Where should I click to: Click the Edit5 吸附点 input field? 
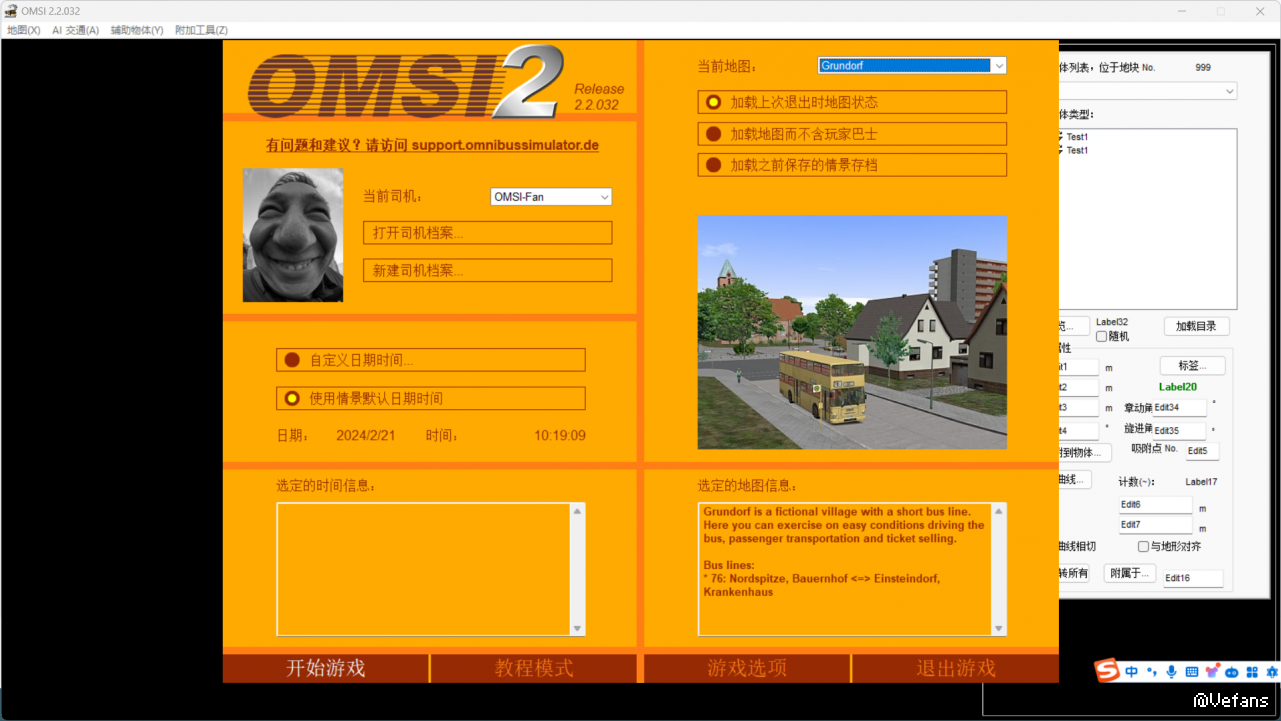[x=1202, y=451]
